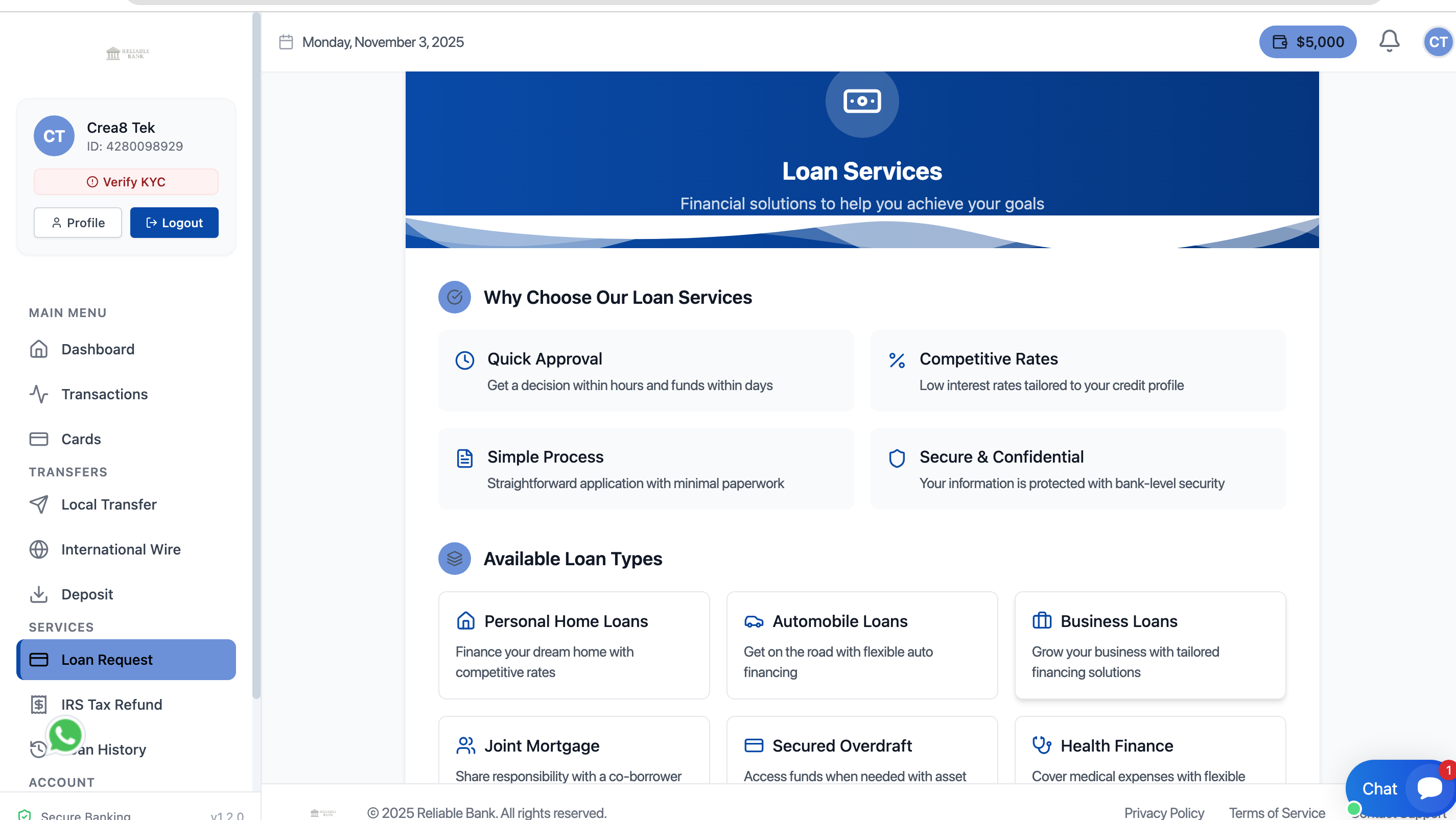This screenshot has height=820, width=1456.
Task: Click the notification bell icon
Action: 1389,41
